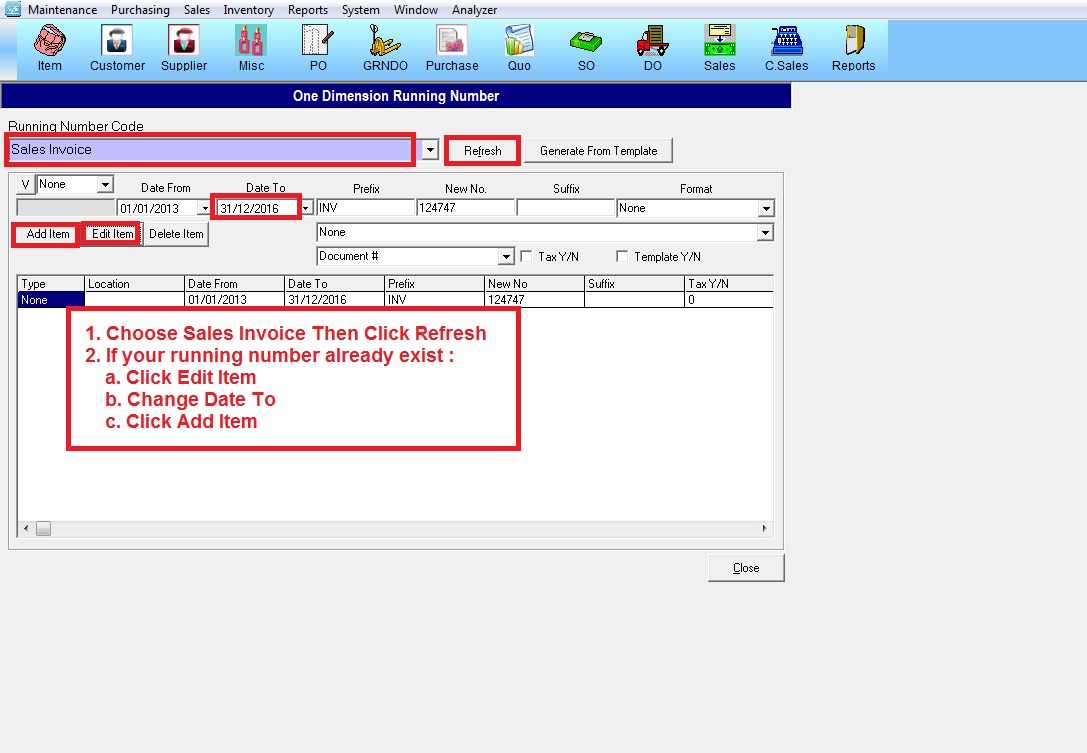This screenshot has width=1087, height=753.
Task: Open the Customer module icon
Action: pyautogui.click(x=117, y=48)
